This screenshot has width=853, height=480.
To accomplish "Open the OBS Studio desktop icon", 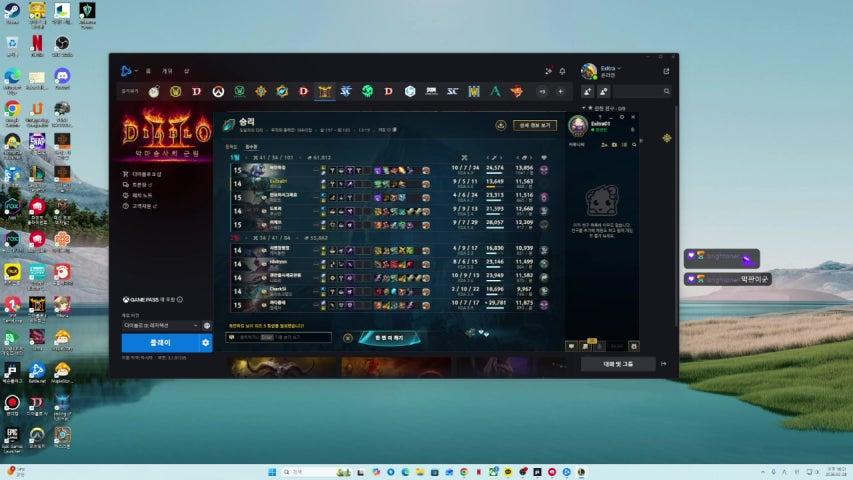I will 62,45.
